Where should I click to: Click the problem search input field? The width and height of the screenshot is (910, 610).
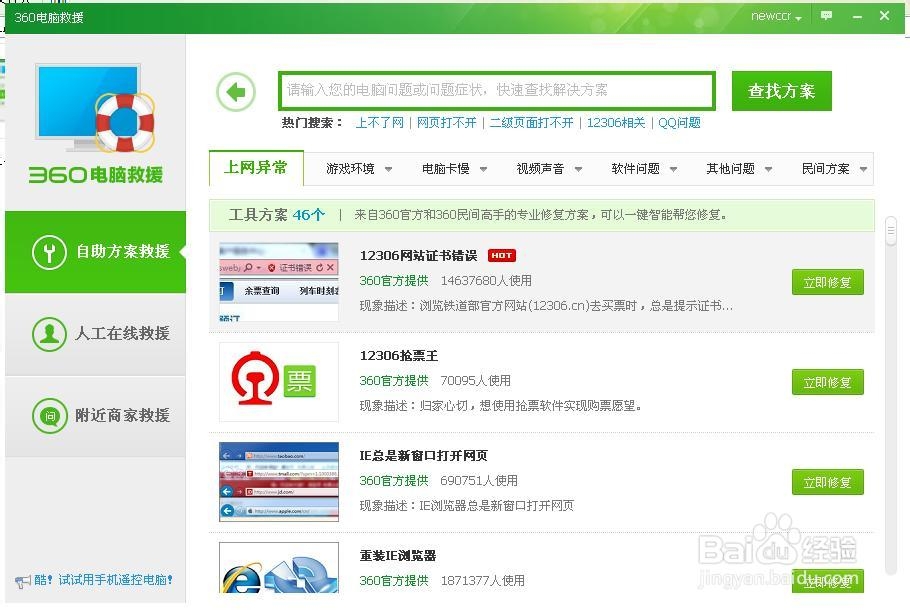tap(497, 91)
